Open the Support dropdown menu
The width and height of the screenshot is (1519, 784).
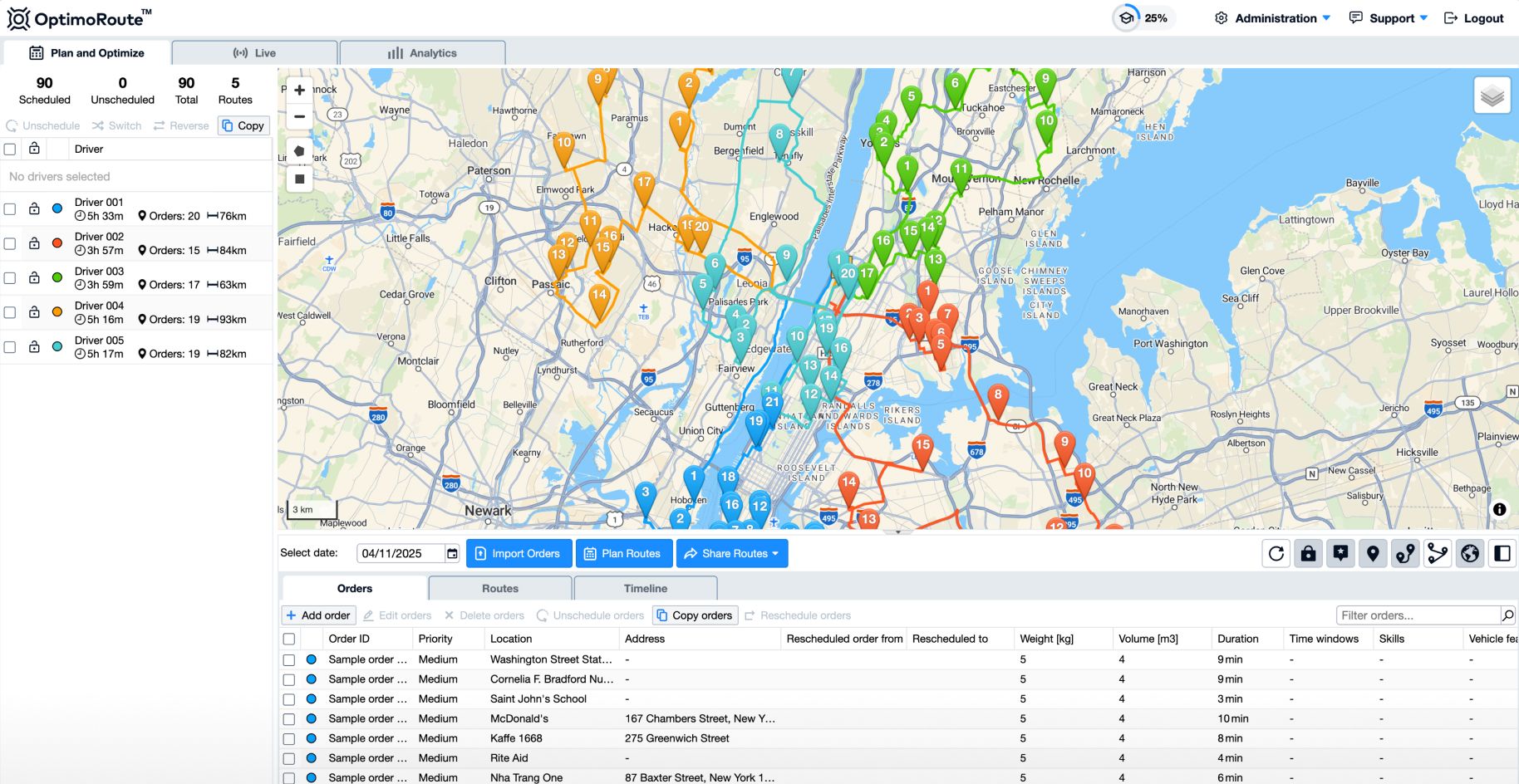tap(1389, 18)
